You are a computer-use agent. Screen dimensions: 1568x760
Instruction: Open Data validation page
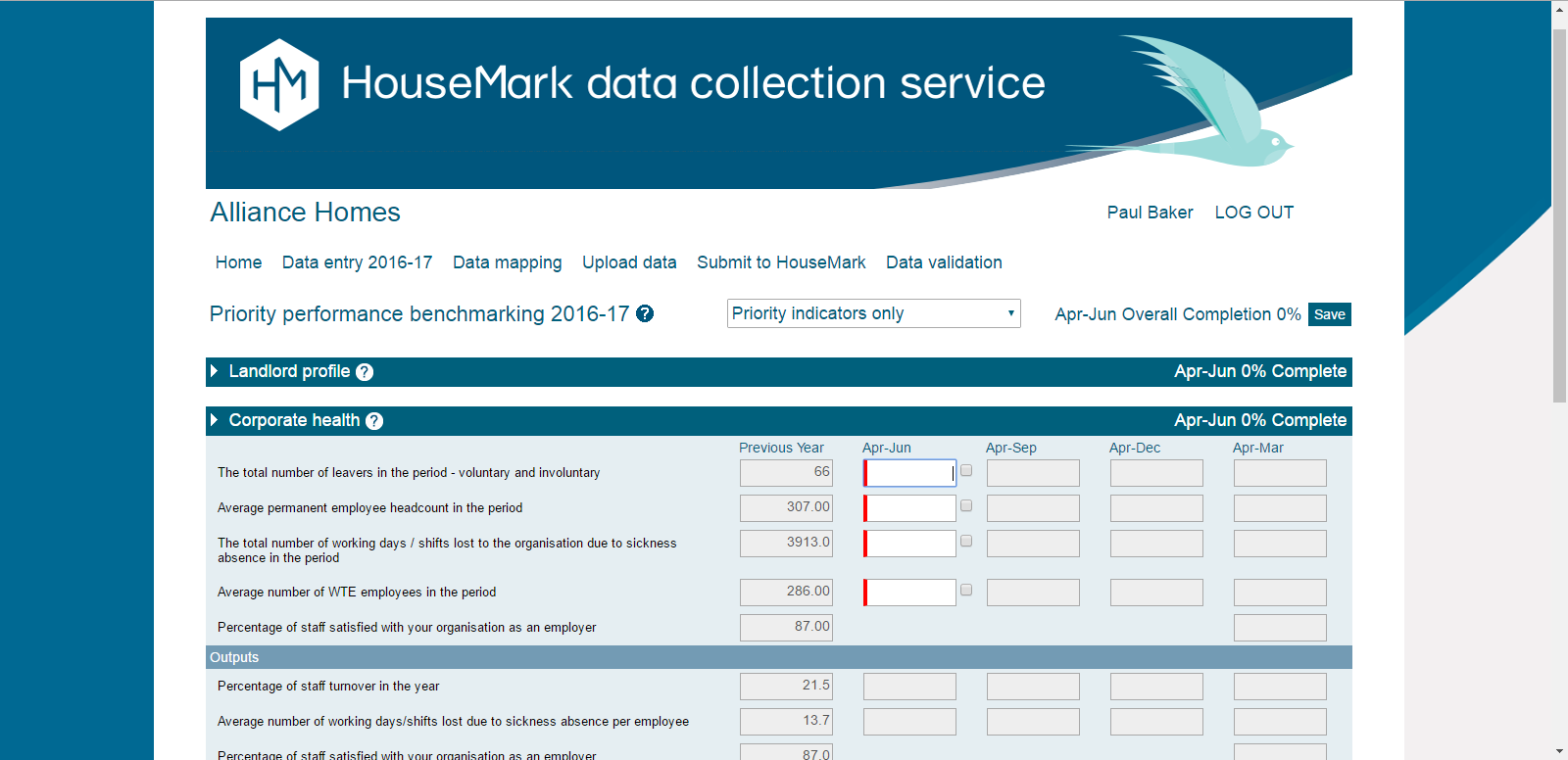point(944,262)
